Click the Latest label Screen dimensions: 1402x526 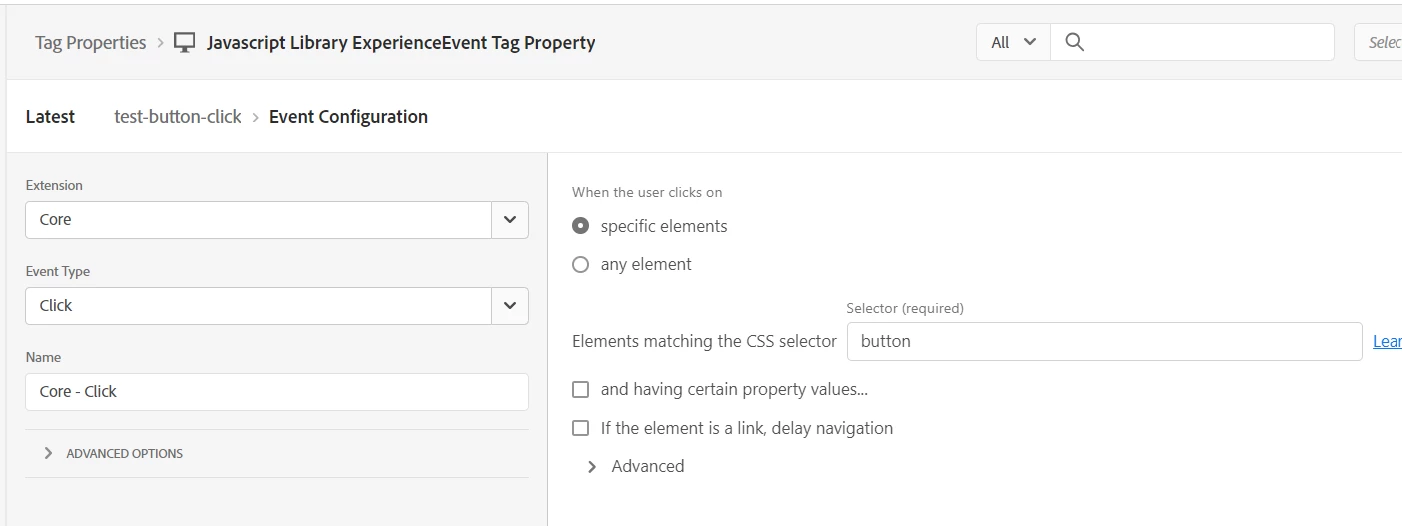[50, 117]
